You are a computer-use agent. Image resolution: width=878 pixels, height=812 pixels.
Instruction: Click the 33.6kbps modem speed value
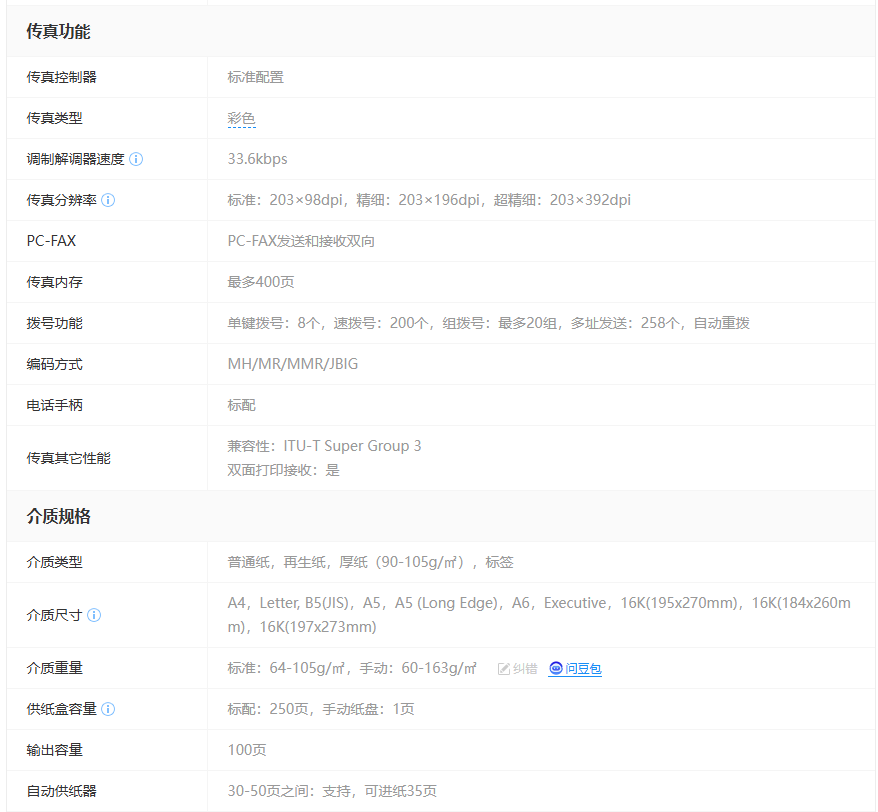[257, 159]
